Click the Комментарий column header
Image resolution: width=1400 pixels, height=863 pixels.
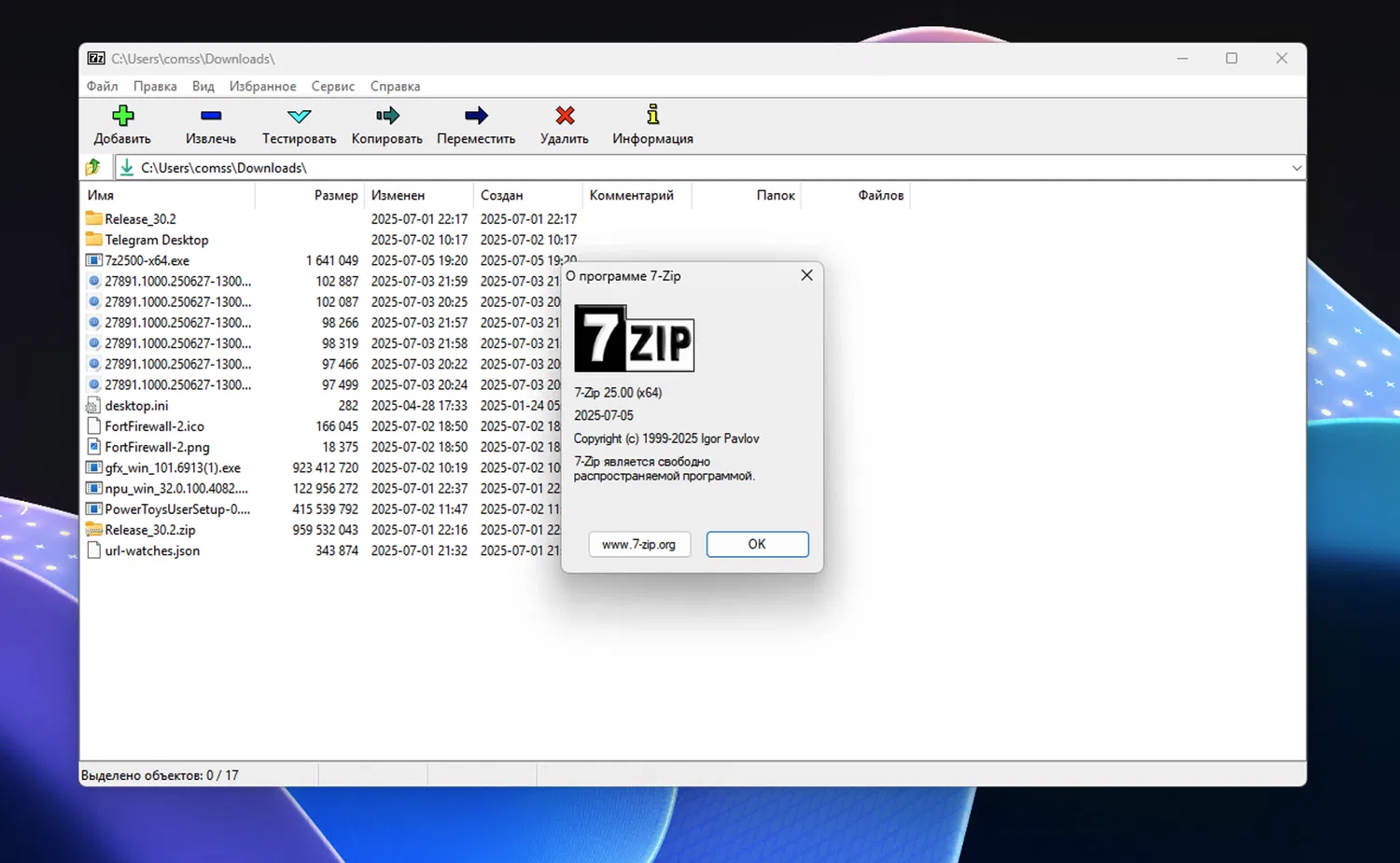637,195
